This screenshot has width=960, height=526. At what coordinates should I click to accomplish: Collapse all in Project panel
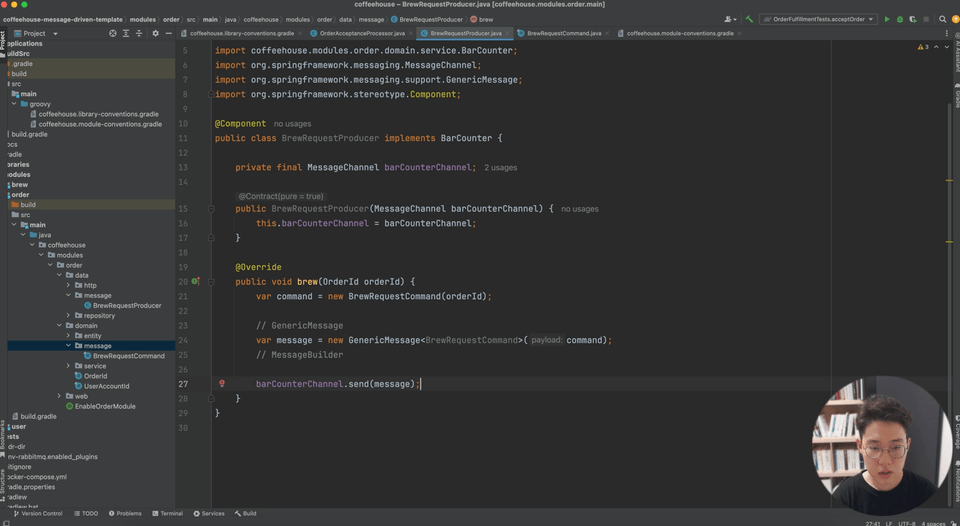pyautogui.click(x=139, y=34)
